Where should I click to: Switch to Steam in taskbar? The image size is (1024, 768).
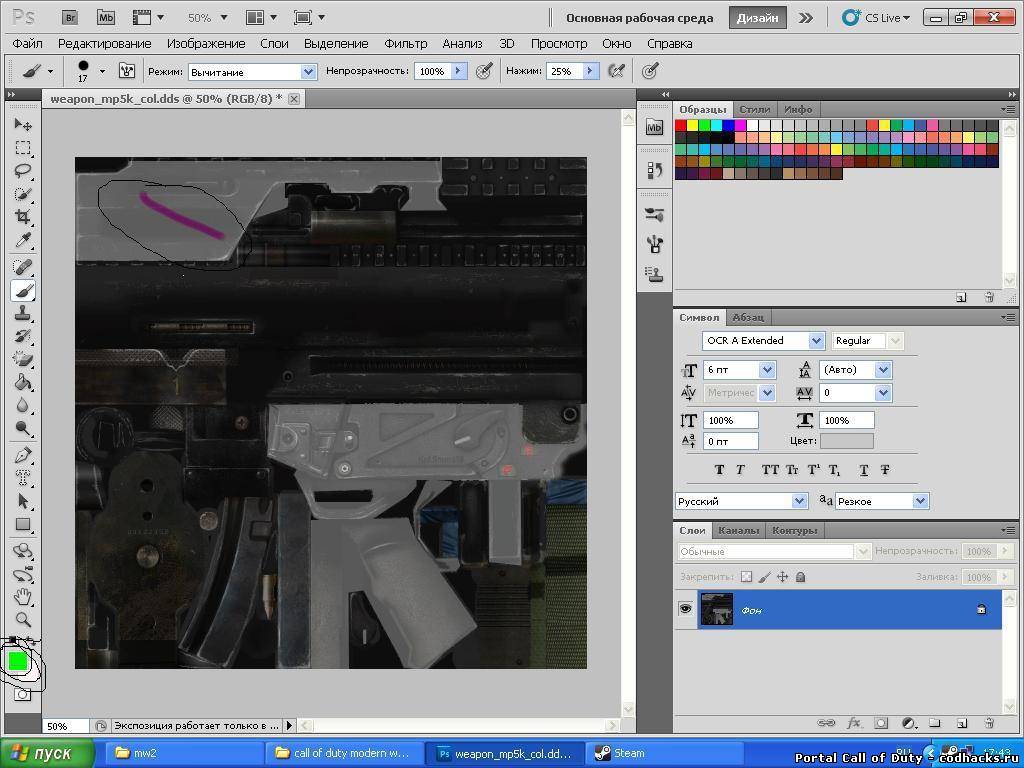664,754
